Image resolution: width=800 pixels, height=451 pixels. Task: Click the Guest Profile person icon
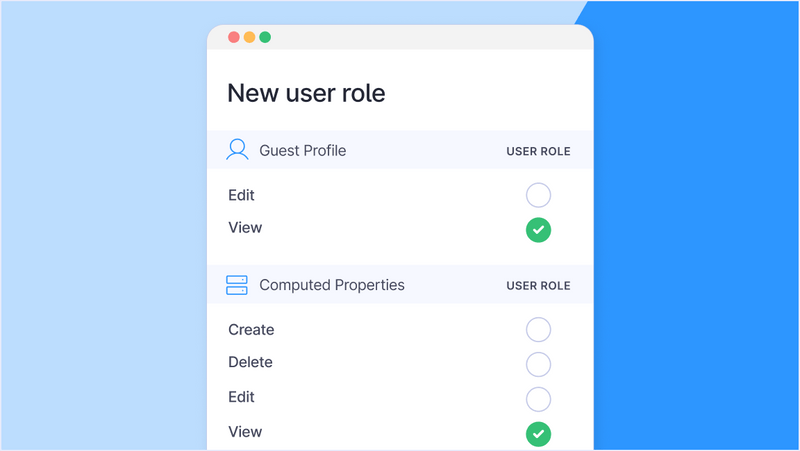coord(237,149)
